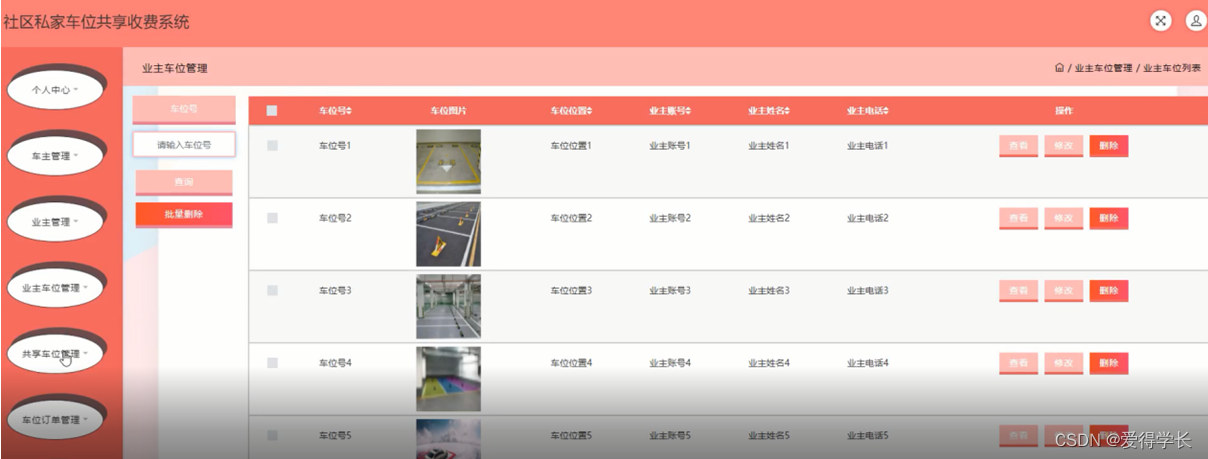
Task: Open the user profile icon in header
Action: [1195, 21]
